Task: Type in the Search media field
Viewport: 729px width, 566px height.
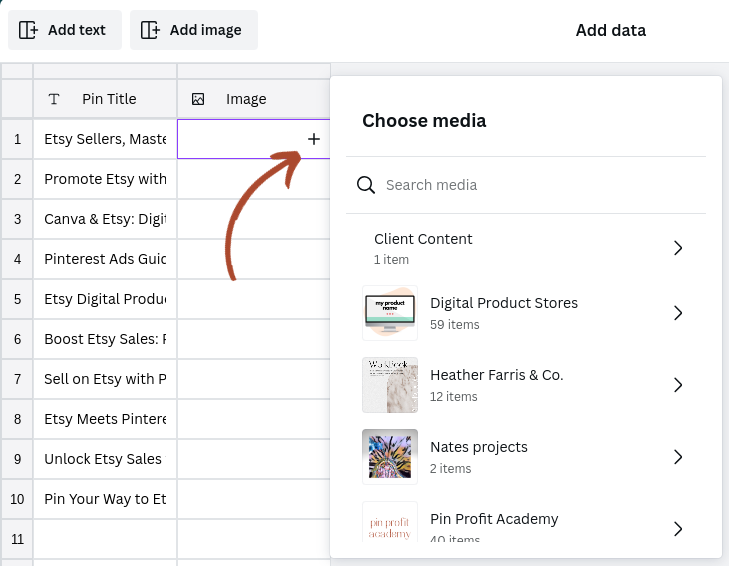Action: click(x=540, y=185)
